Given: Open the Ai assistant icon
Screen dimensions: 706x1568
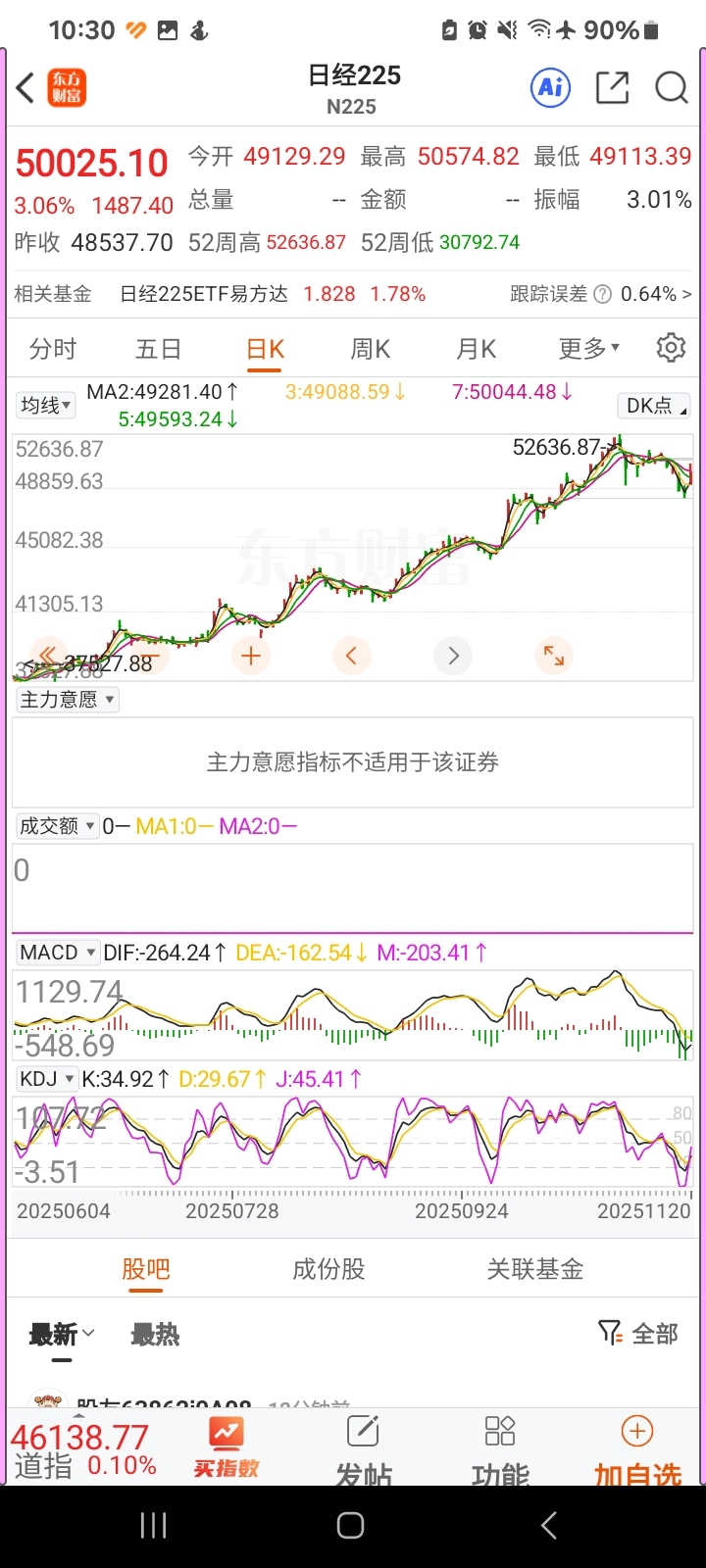Looking at the screenshot, I should 550,88.
